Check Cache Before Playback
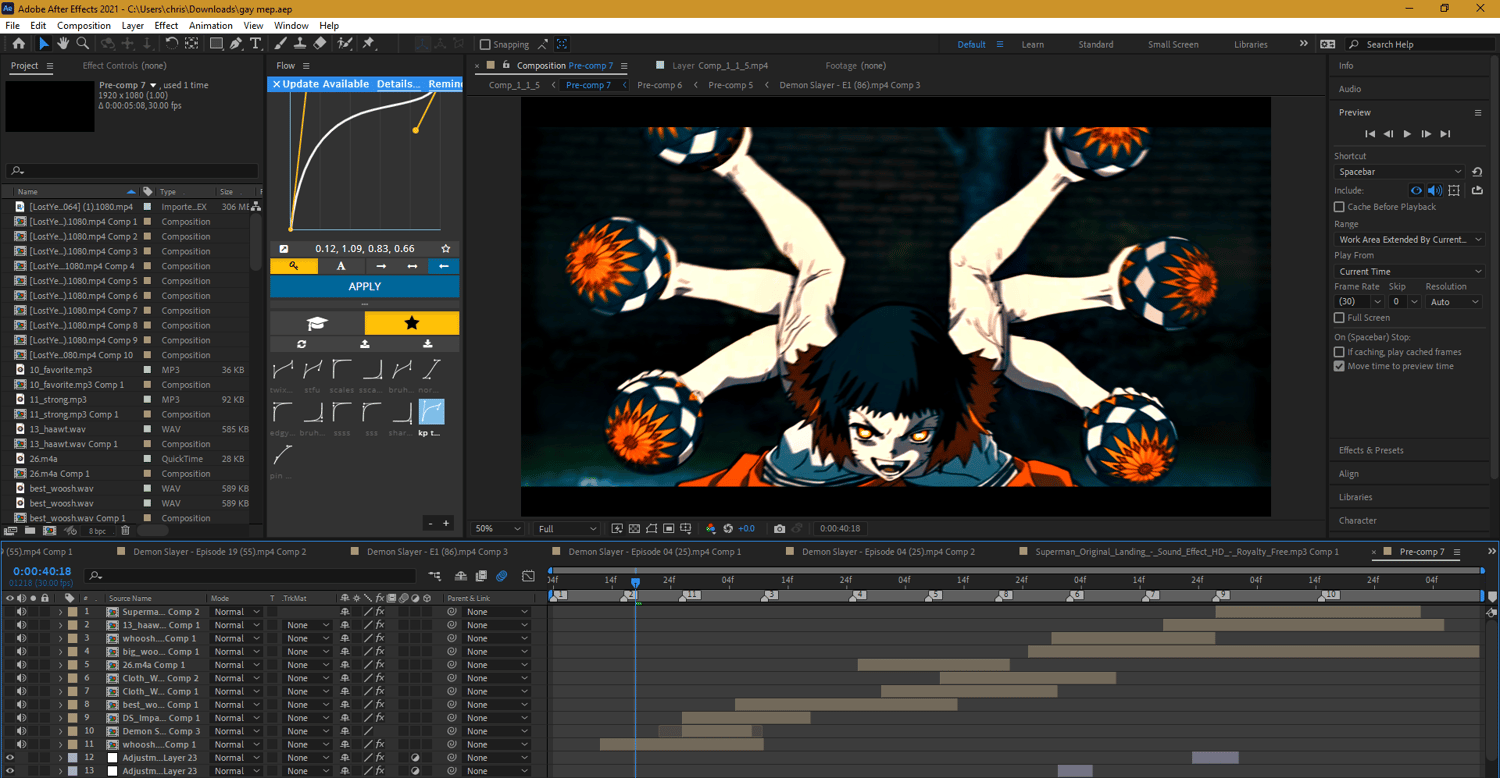Image resolution: width=1500 pixels, height=778 pixels. pyautogui.click(x=1339, y=207)
